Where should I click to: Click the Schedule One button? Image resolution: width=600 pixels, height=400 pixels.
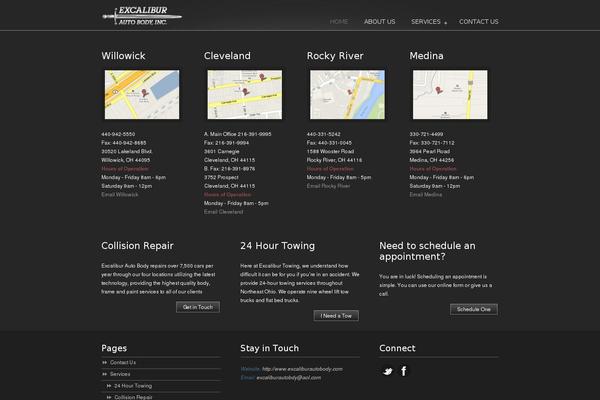coord(474,309)
